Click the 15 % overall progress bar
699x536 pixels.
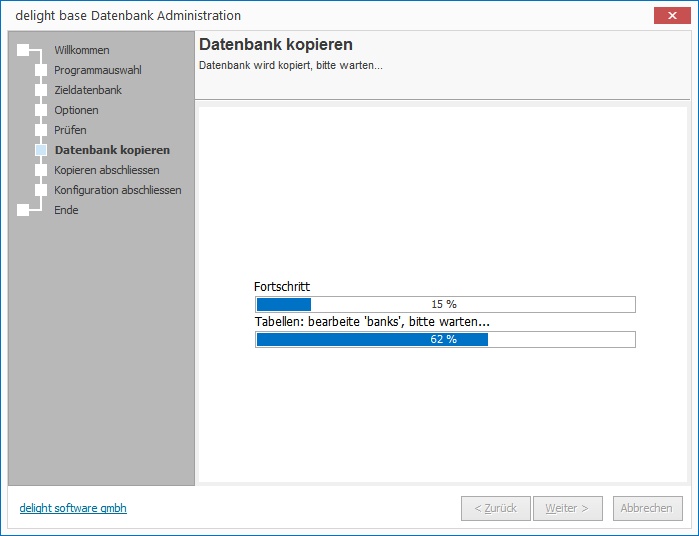(x=445, y=304)
